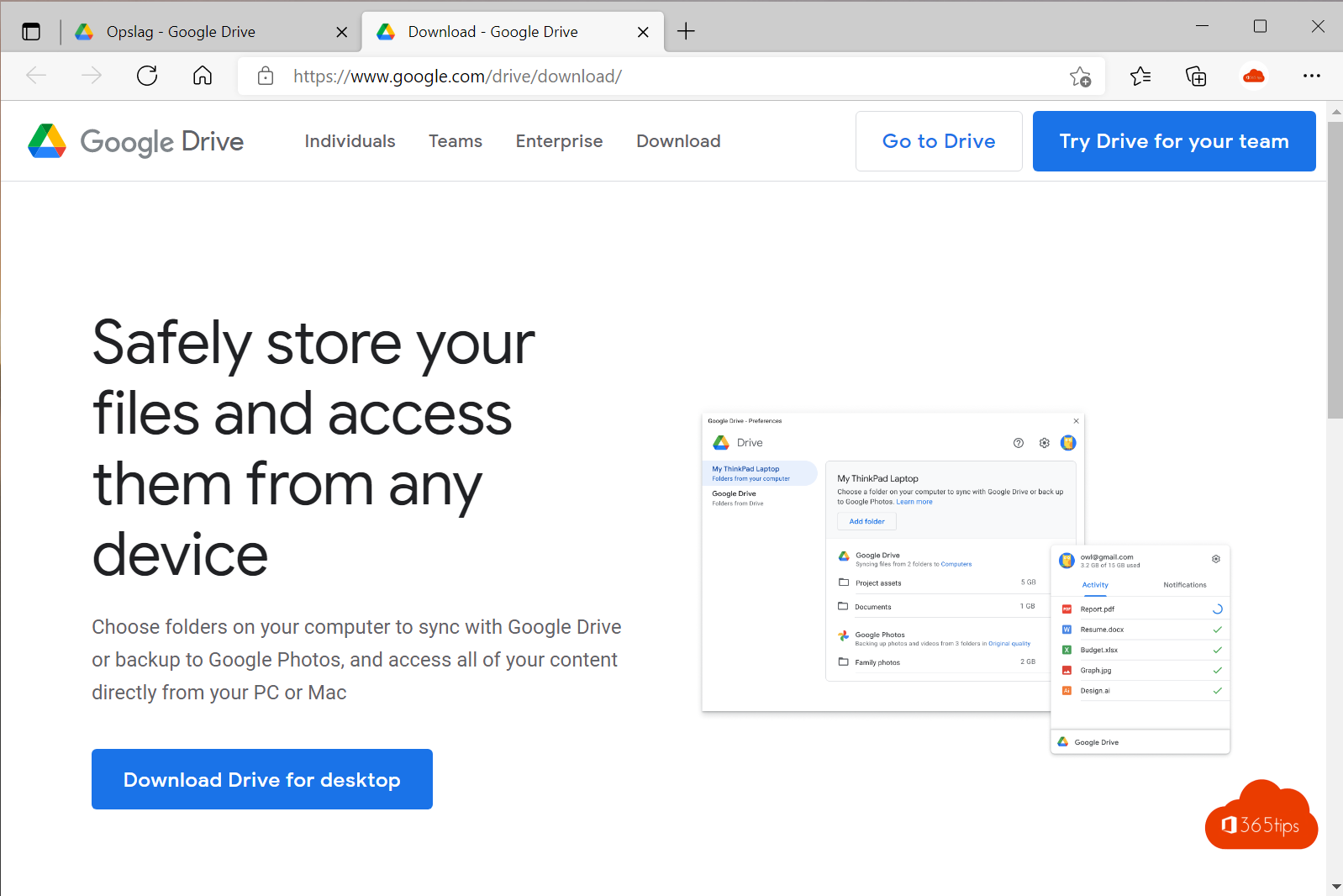Viewport: 1343px width, 896px height.
Task: Click Download Drive for desktop button
Action: (x=262, y=779)
